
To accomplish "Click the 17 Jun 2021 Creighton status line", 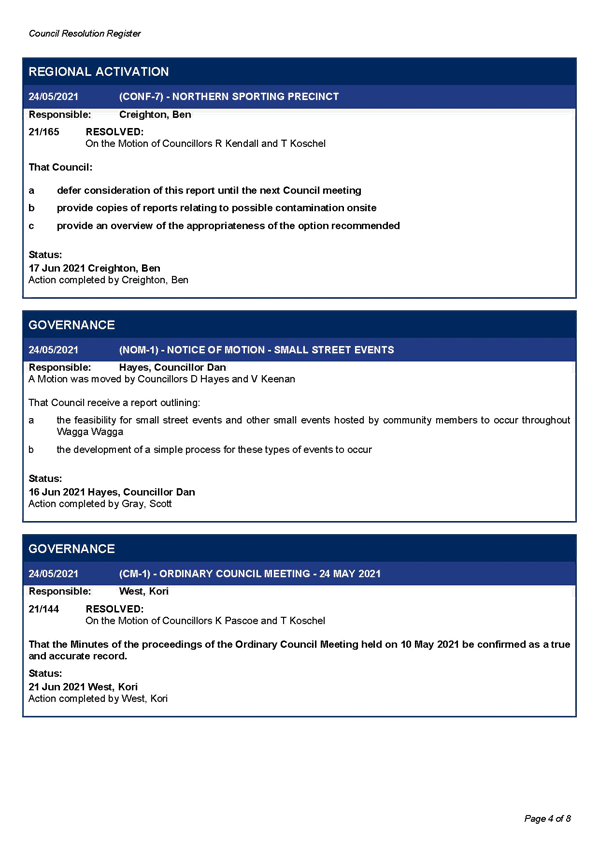I will (95, 268).
